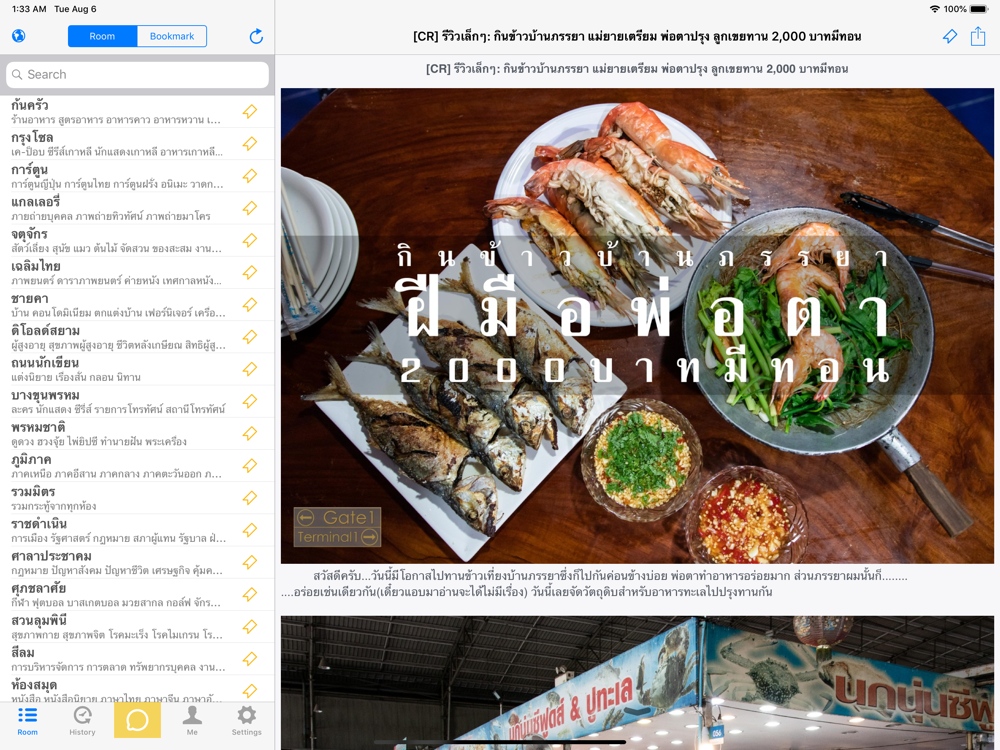
Task: Open the Settings tab
Action: pyautogui.click(x=247, y=721)
